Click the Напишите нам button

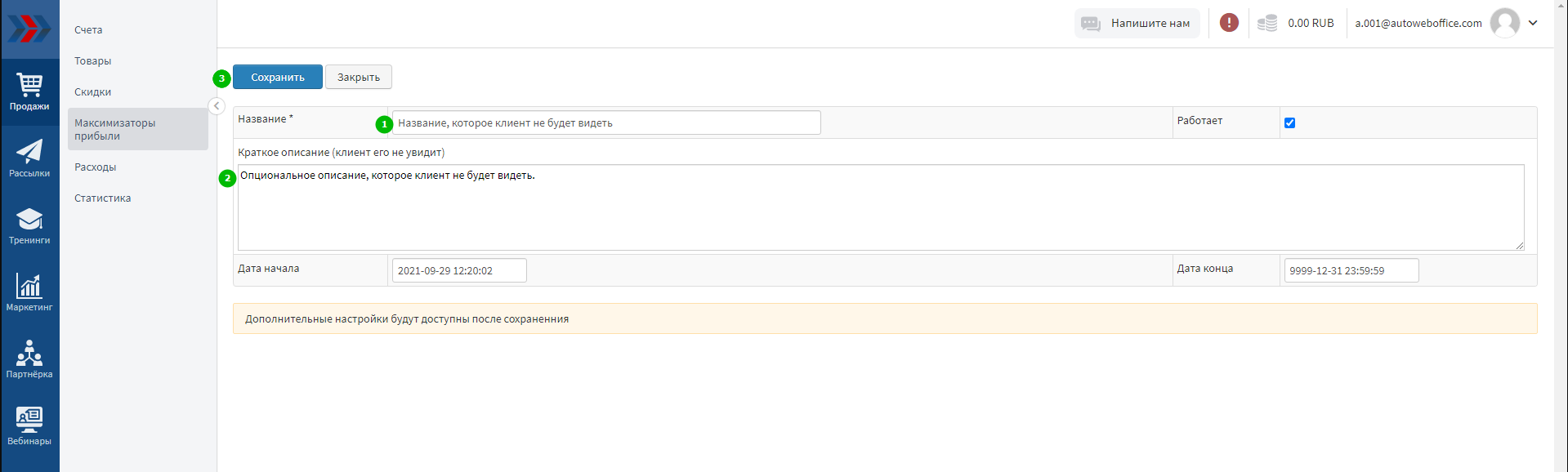pyautogui.click(x=1137, y=23)
